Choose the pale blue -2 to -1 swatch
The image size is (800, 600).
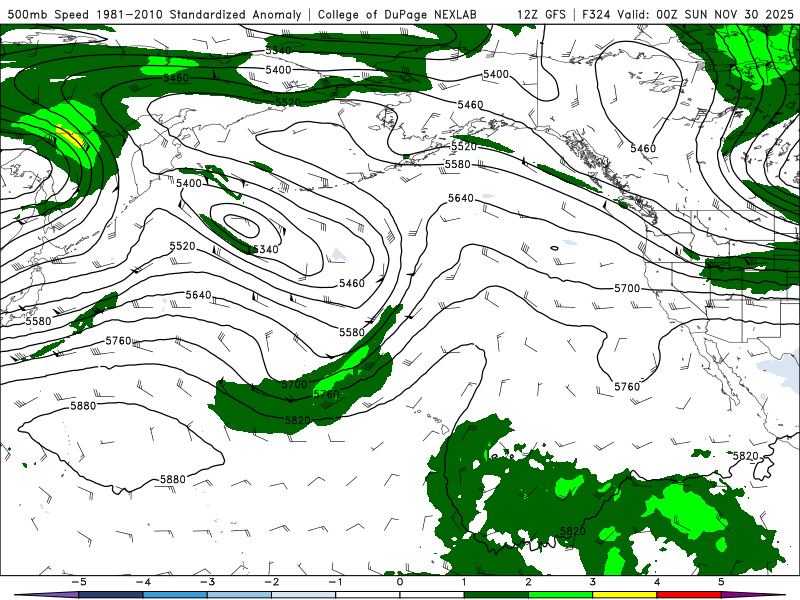coord(304,595)
